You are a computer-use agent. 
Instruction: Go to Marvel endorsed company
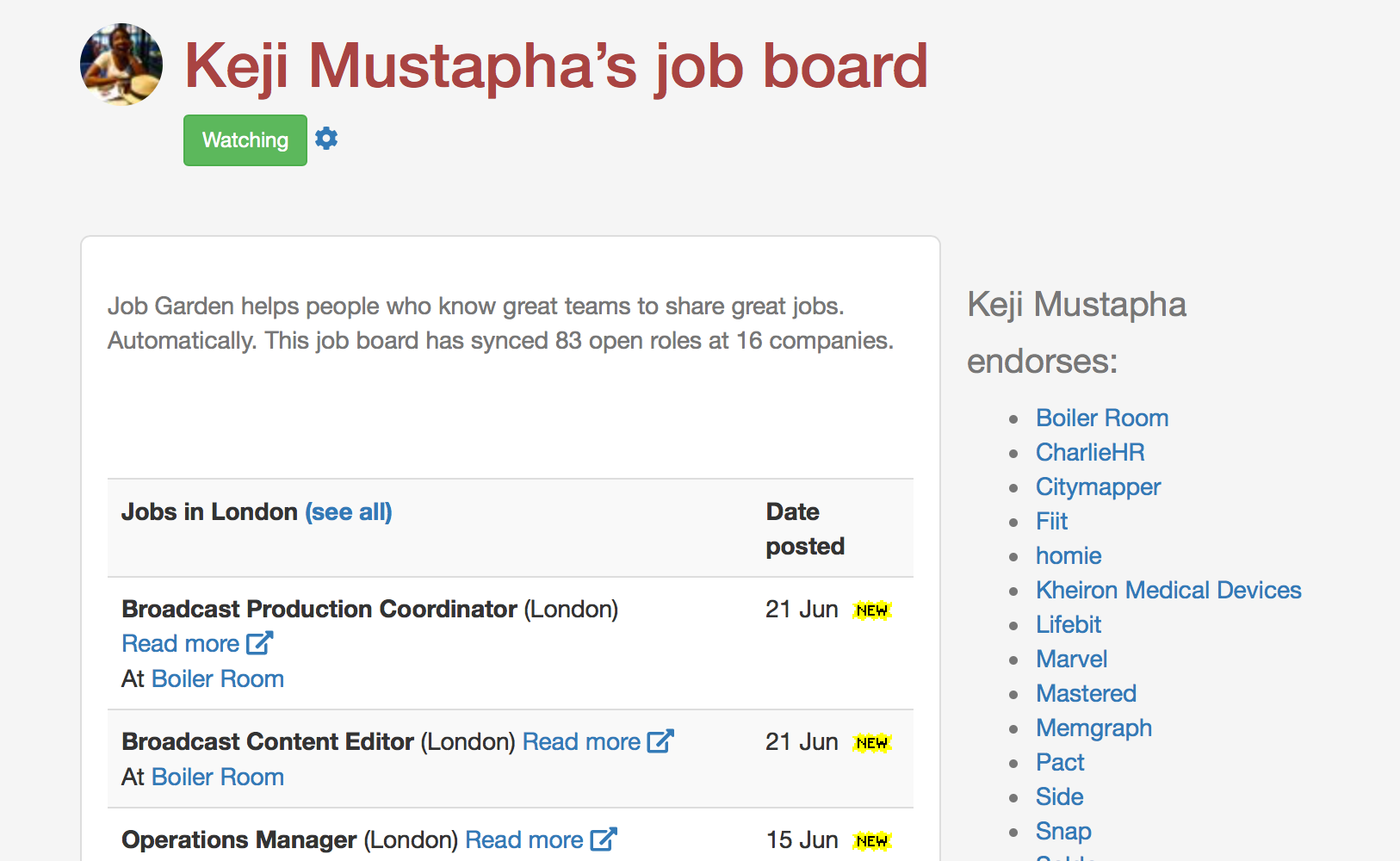pyautogui.click(x=1071, y=660)
